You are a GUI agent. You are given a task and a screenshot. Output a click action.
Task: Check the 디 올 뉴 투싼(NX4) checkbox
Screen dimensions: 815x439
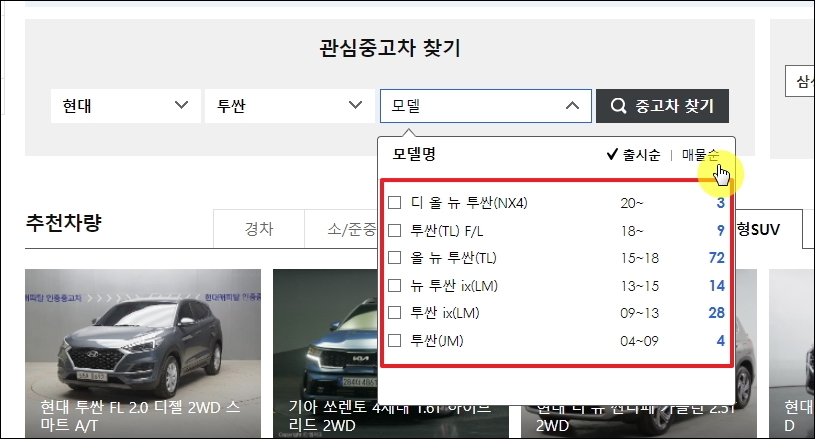(395, 203)
